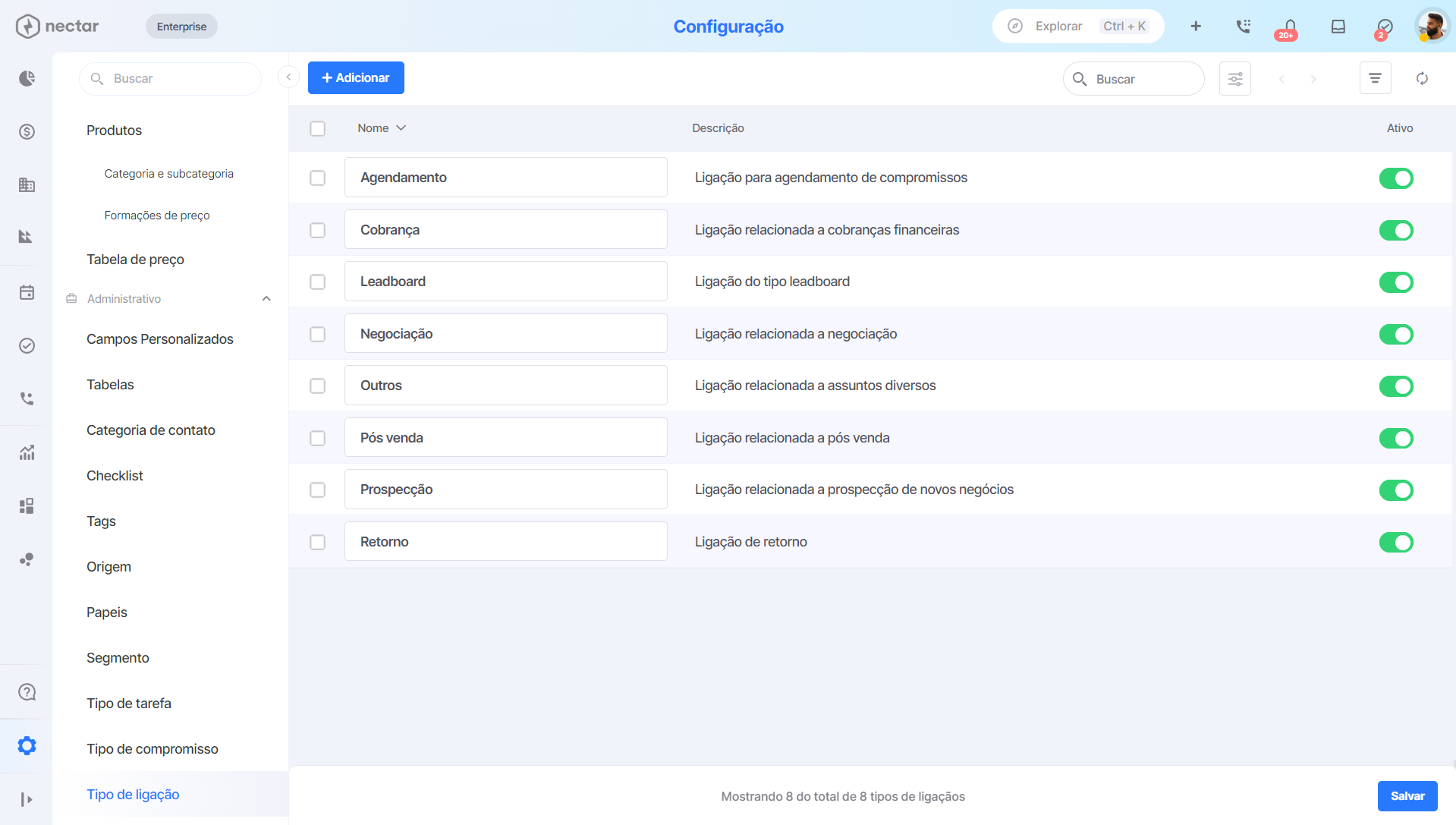This screenshot has height=825, width=1456.
Task: Toggle off the Retorno active switch
Action: click(x=1395, y=542)
